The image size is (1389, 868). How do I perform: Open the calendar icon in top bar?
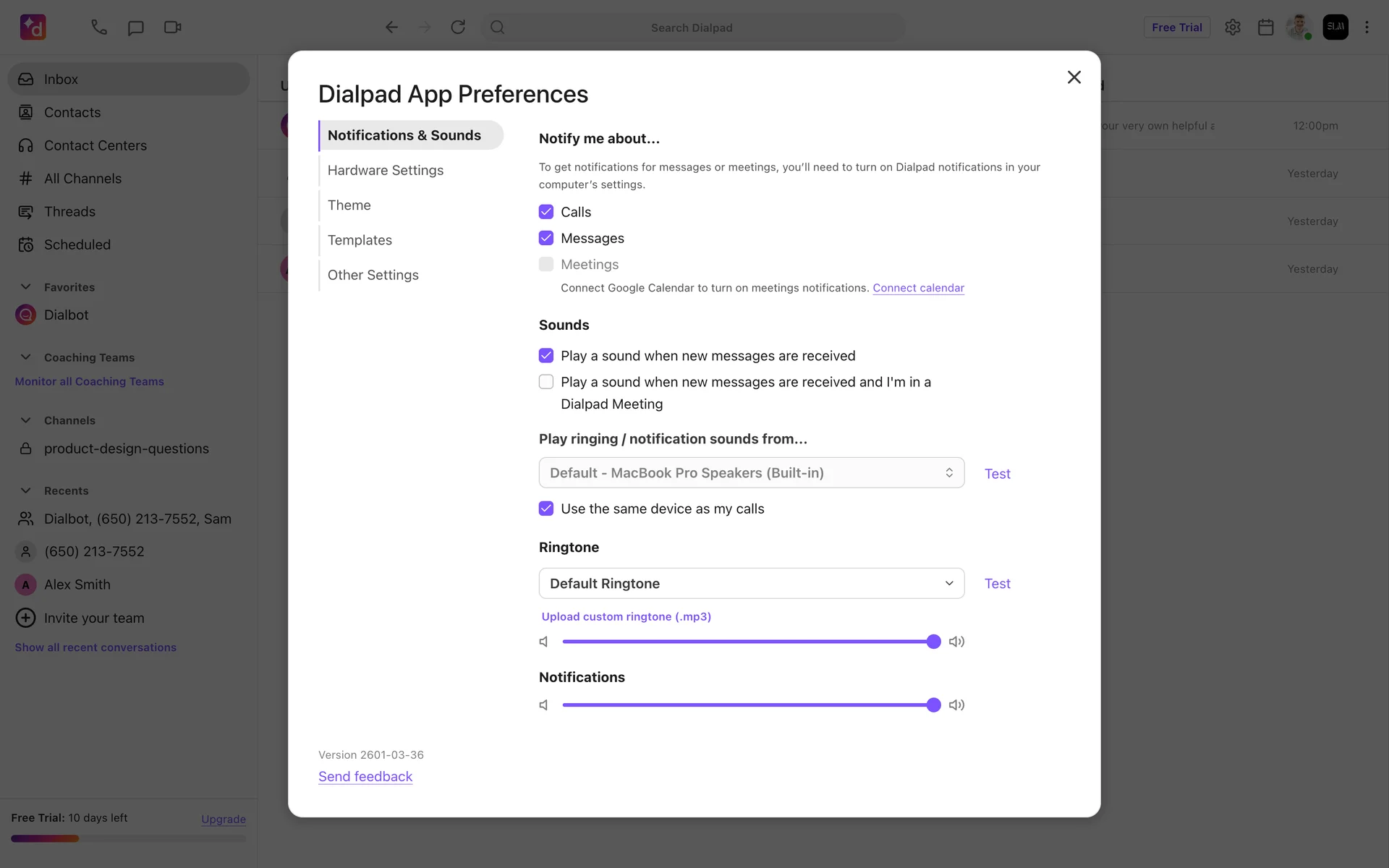point(1265,27)
